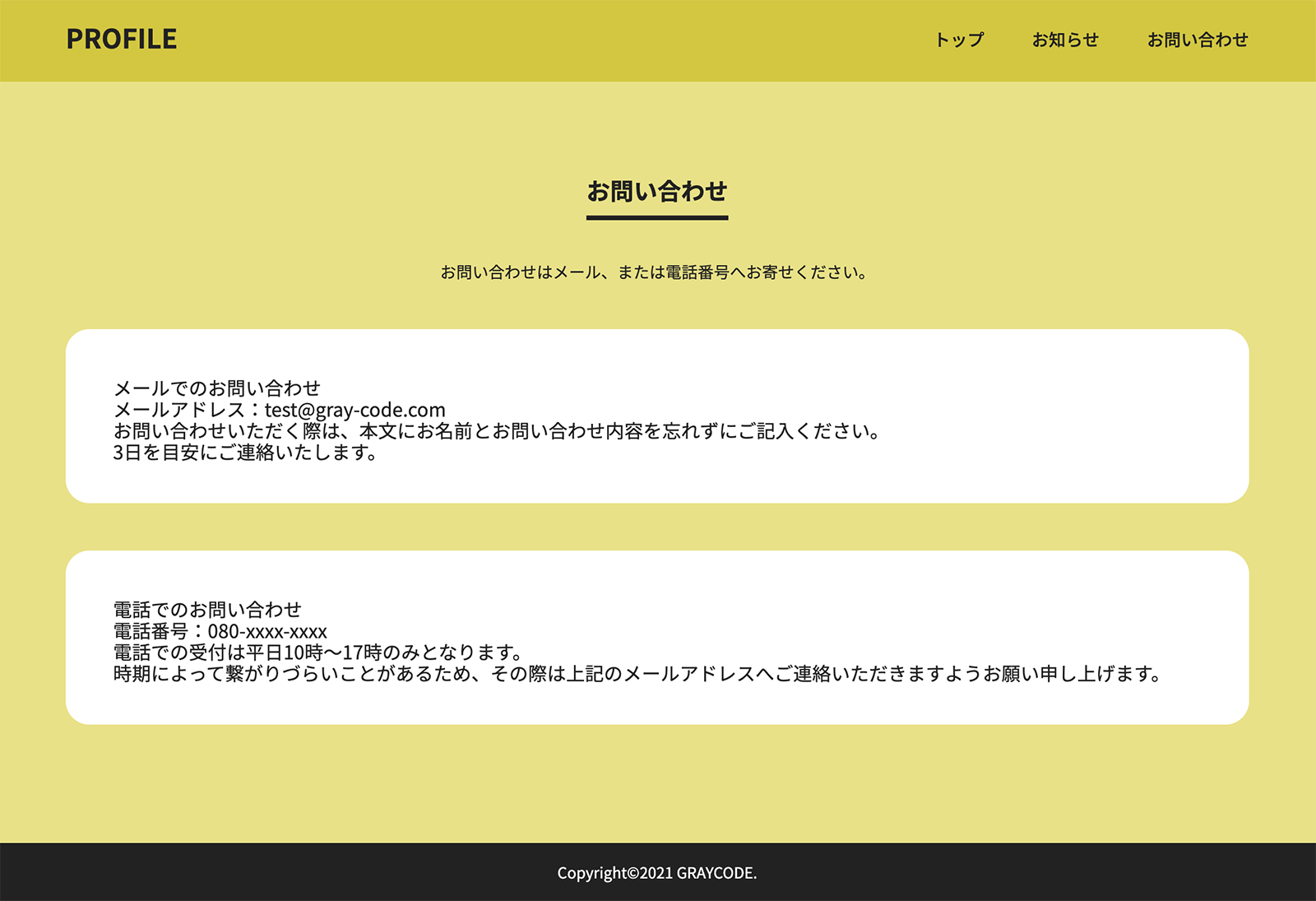Click the メールでのお問い合わせ line

pos(217,388)
